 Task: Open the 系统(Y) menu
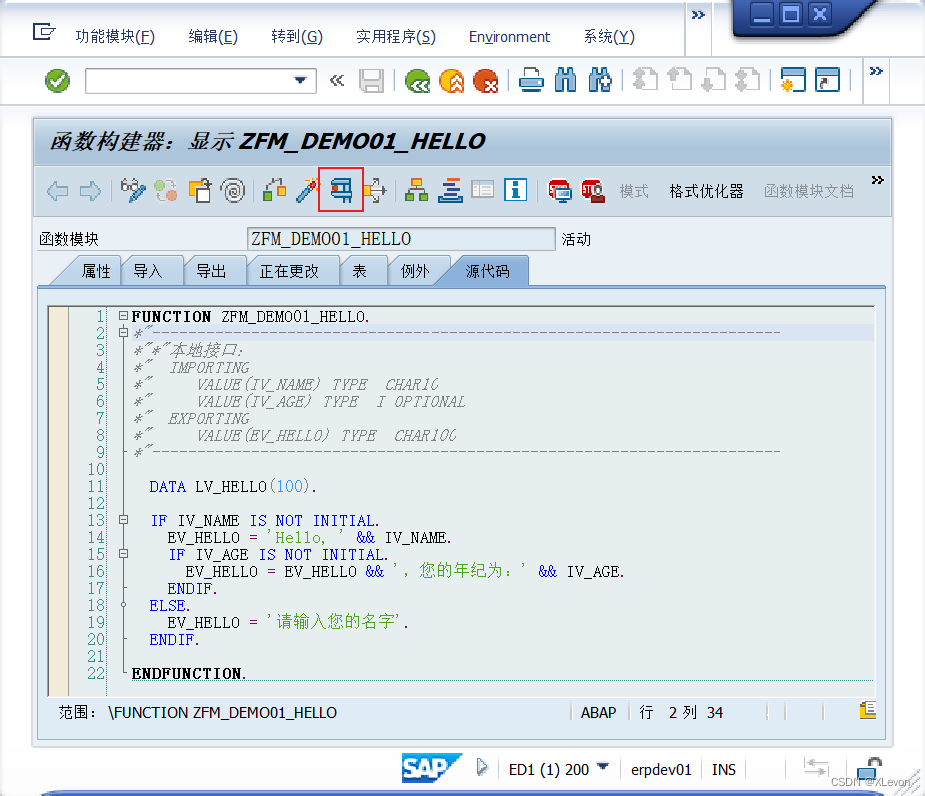click(x=609, y=37)
